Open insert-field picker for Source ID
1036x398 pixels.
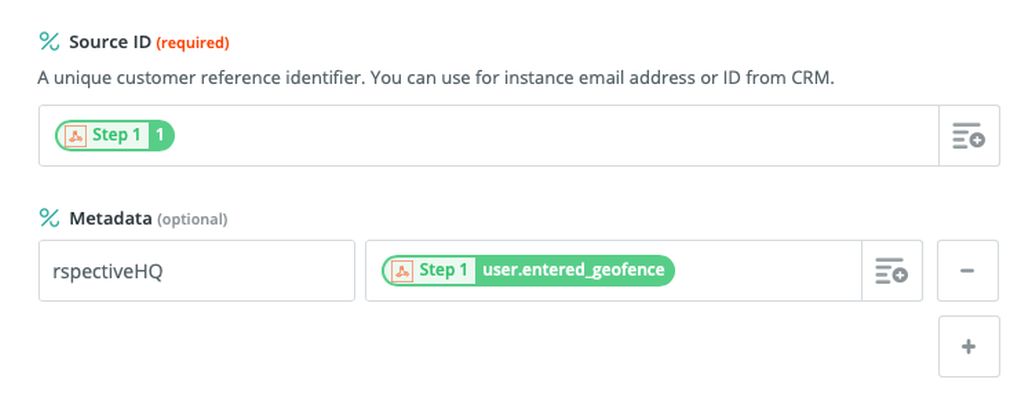click(969, 136)
